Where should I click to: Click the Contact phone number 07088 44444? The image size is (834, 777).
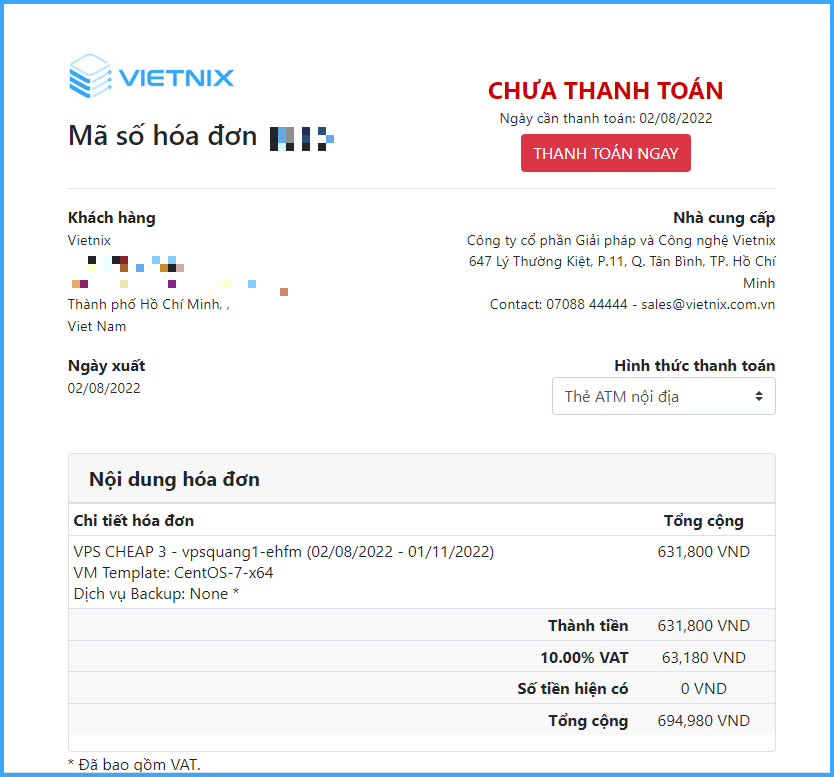click(587, 305)
